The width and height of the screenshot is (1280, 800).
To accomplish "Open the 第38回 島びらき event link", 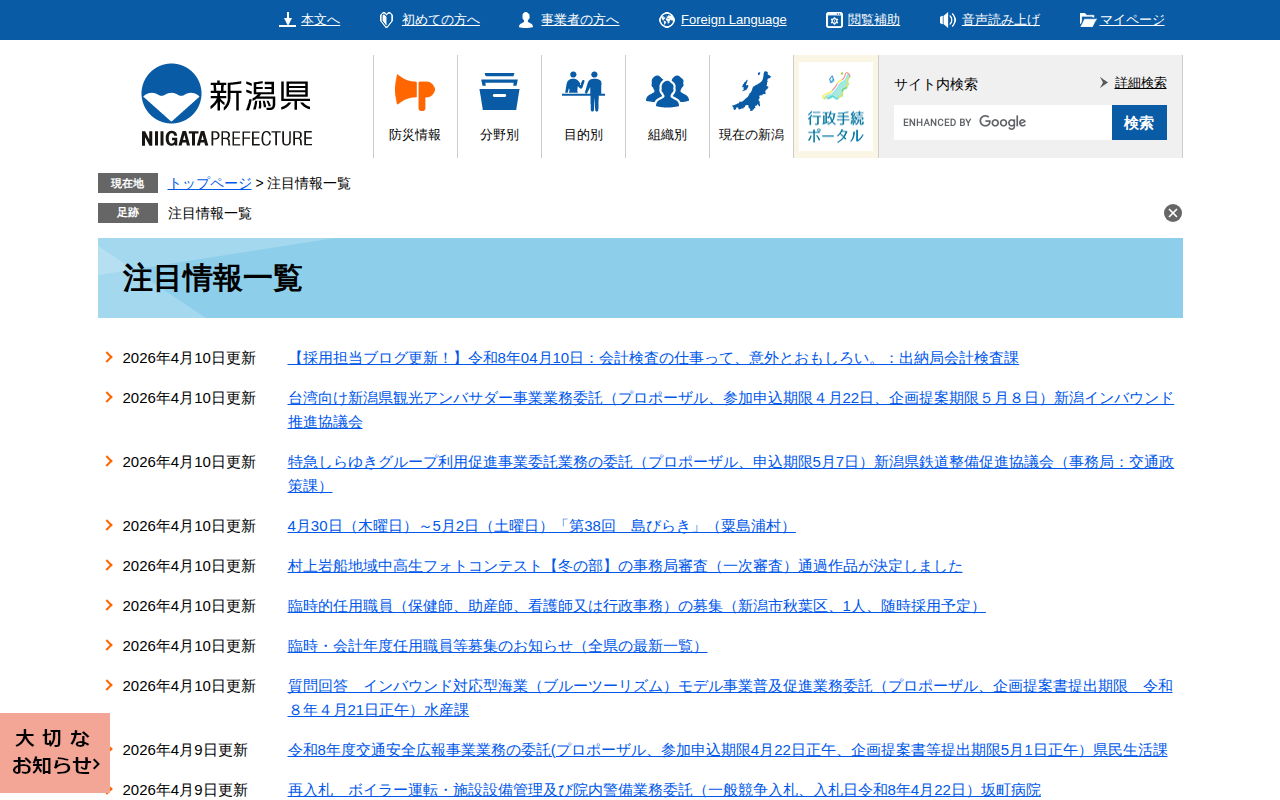I will coord(540,525).
